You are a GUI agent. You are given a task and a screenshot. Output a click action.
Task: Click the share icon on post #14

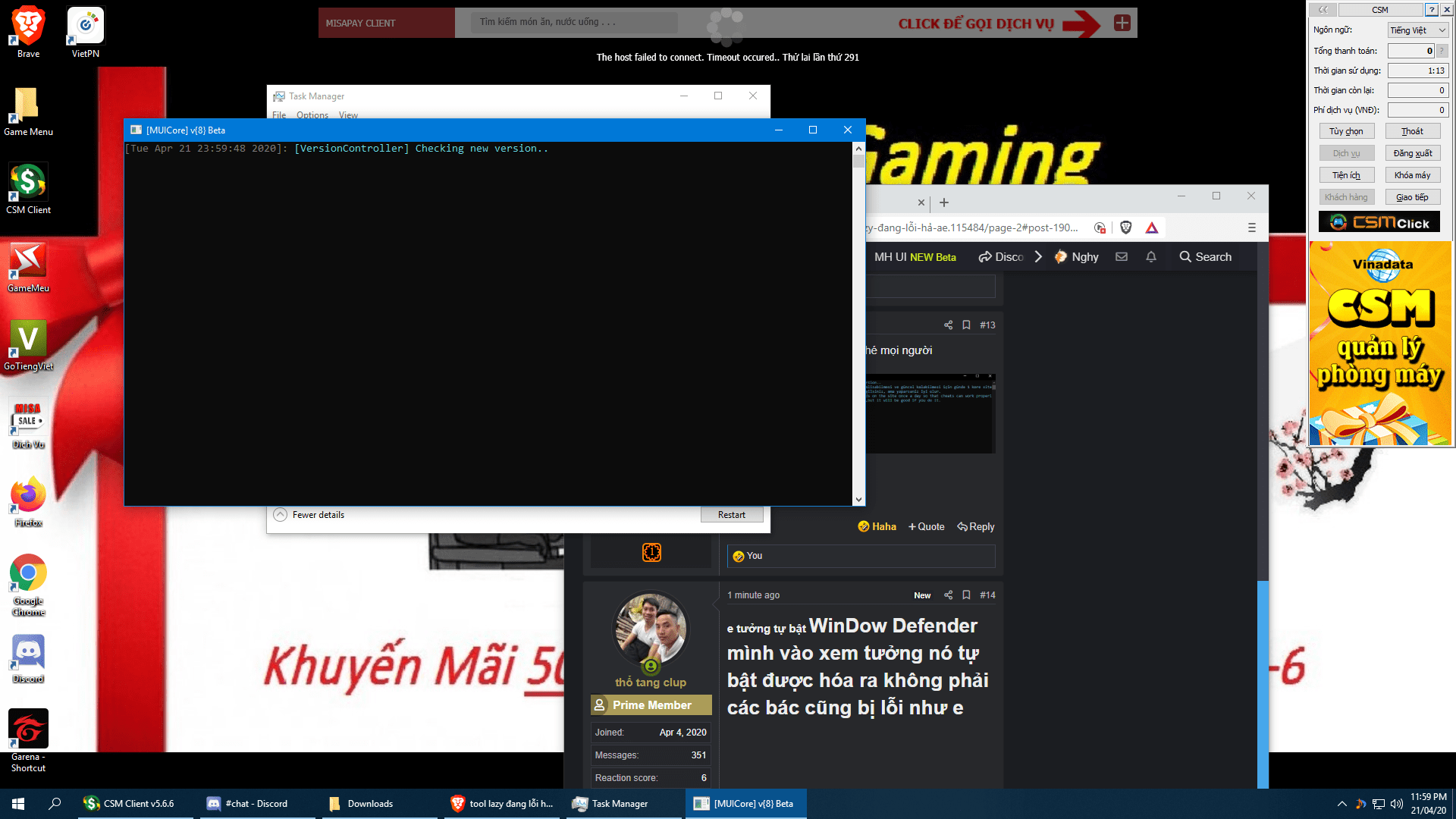(948, 595)
